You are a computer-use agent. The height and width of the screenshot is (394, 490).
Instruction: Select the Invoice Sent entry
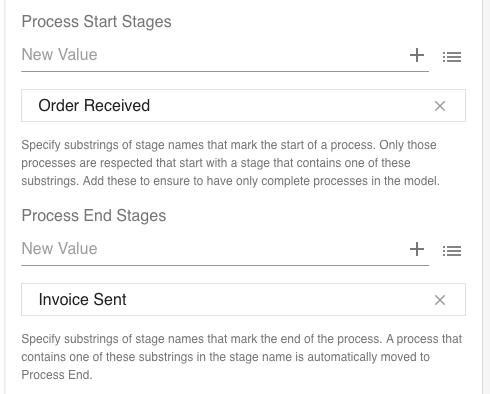coord(243,299)
